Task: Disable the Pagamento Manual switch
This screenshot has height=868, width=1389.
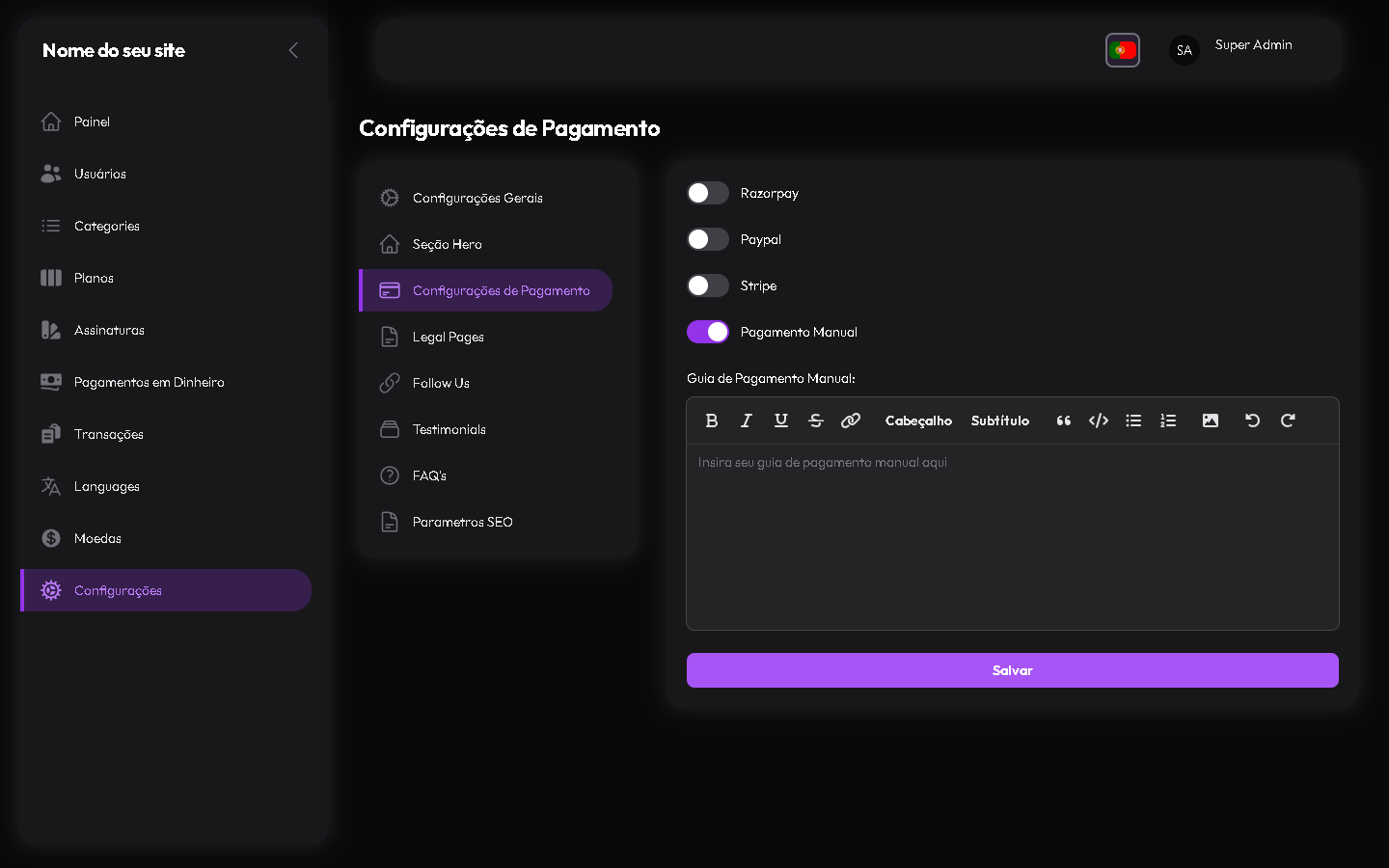Action: click(708, 332)
